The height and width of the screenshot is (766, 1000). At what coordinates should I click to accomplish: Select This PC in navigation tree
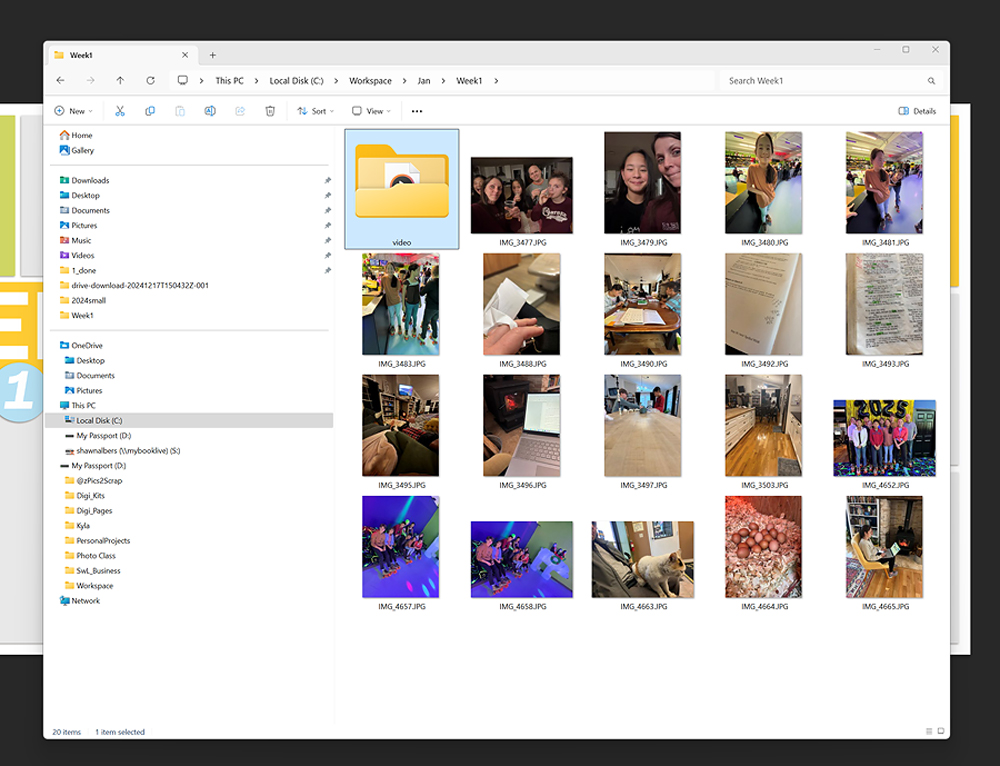point(77,406)
